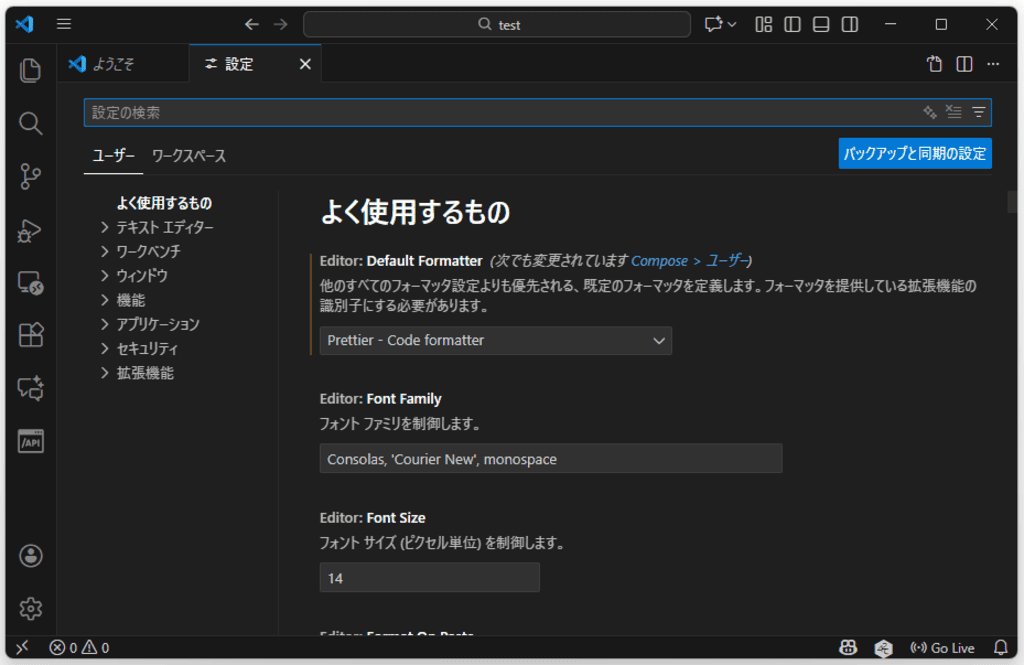Click the GitHub Copilot status bar icon

[x=848, y=647]
